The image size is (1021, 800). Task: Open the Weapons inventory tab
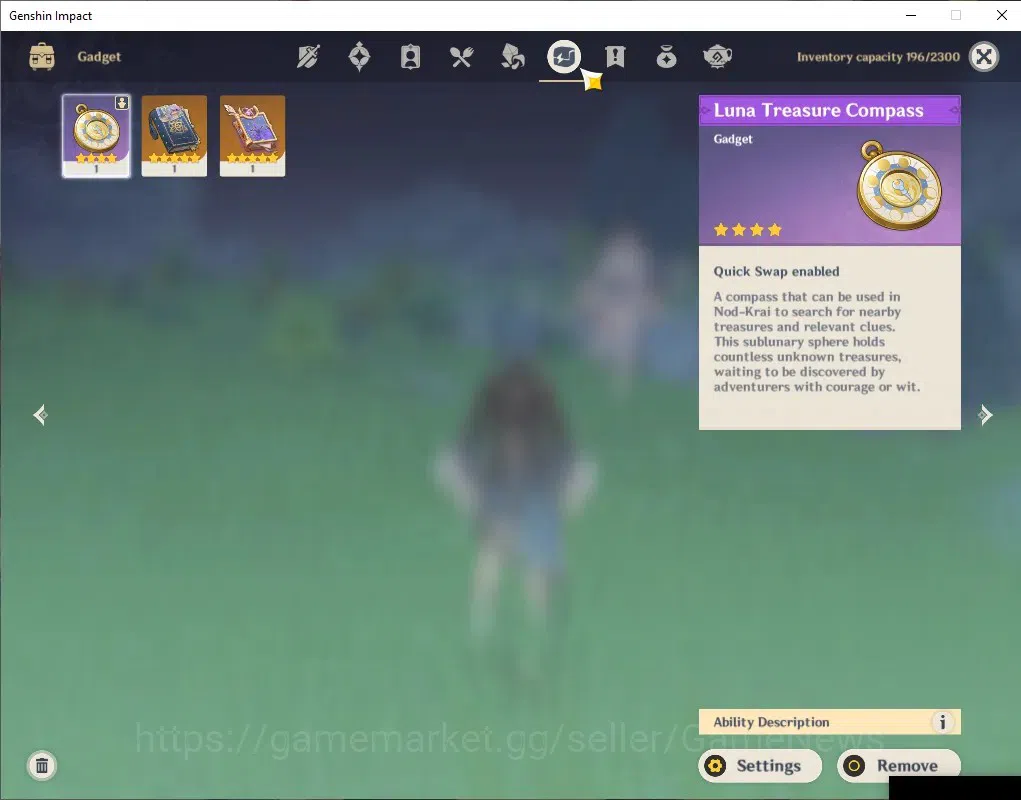(308, 57)
